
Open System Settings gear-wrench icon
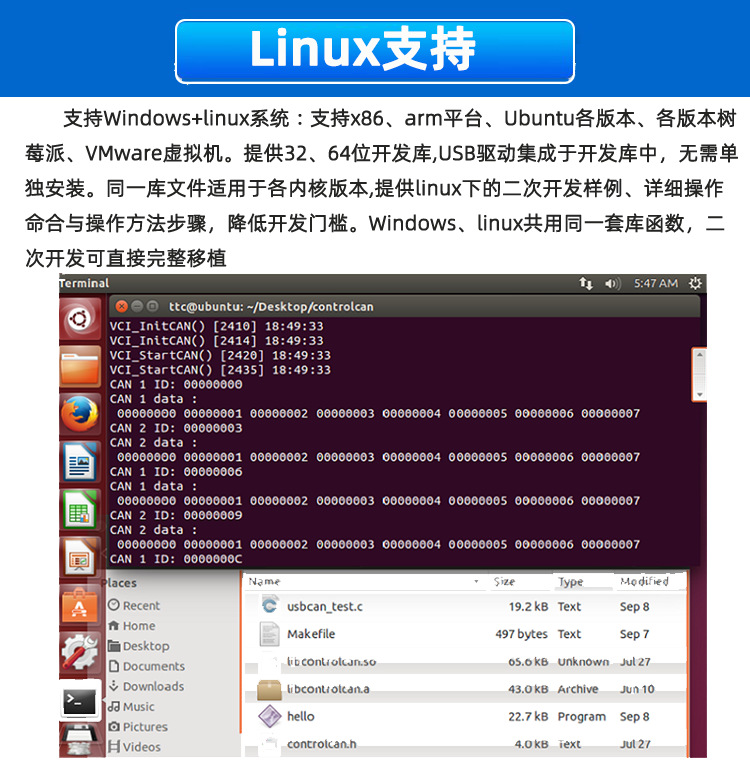[79, 652]
